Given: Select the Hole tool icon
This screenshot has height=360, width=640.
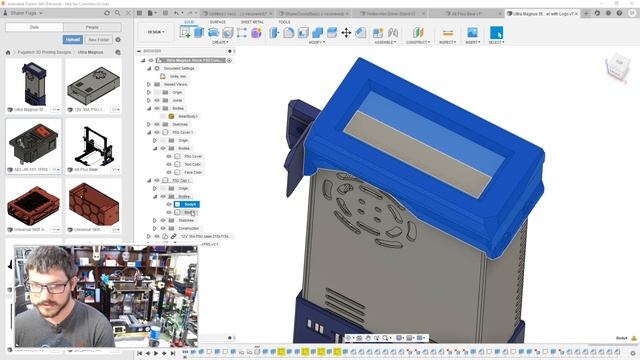Looking at the screenshot, I should [x=227, y=33].
